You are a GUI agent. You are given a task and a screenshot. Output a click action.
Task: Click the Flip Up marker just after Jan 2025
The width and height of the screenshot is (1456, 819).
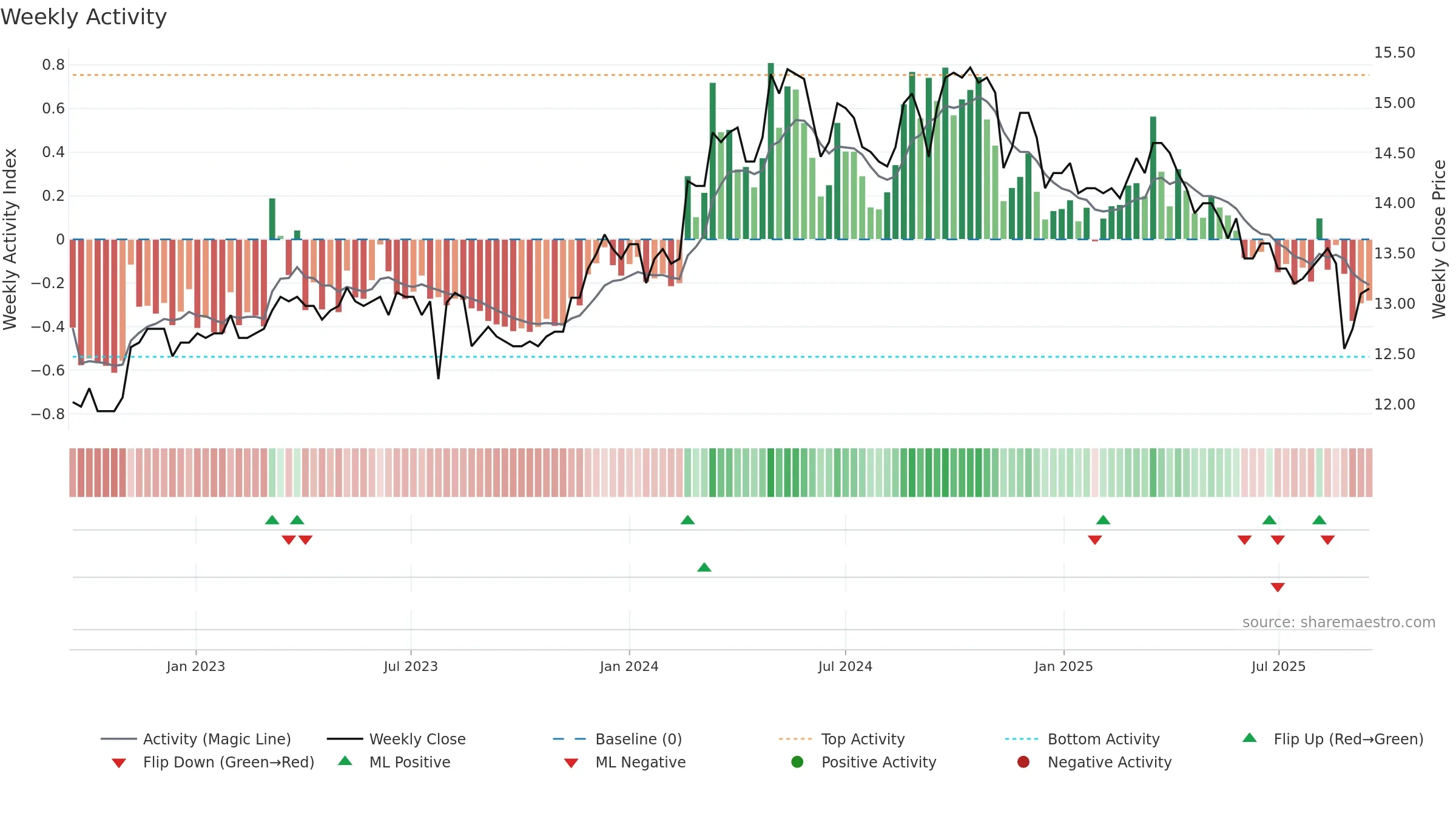(1104, 520)
